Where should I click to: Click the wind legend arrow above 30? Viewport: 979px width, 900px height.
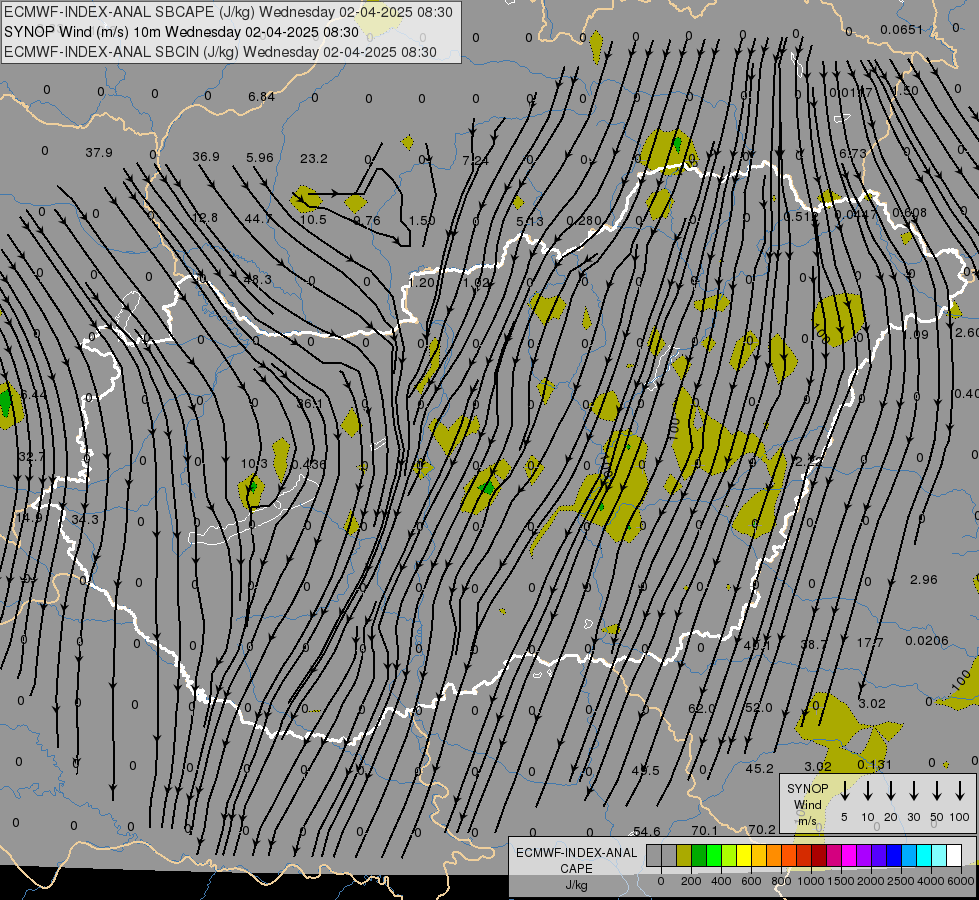click(x=913, y=790)
